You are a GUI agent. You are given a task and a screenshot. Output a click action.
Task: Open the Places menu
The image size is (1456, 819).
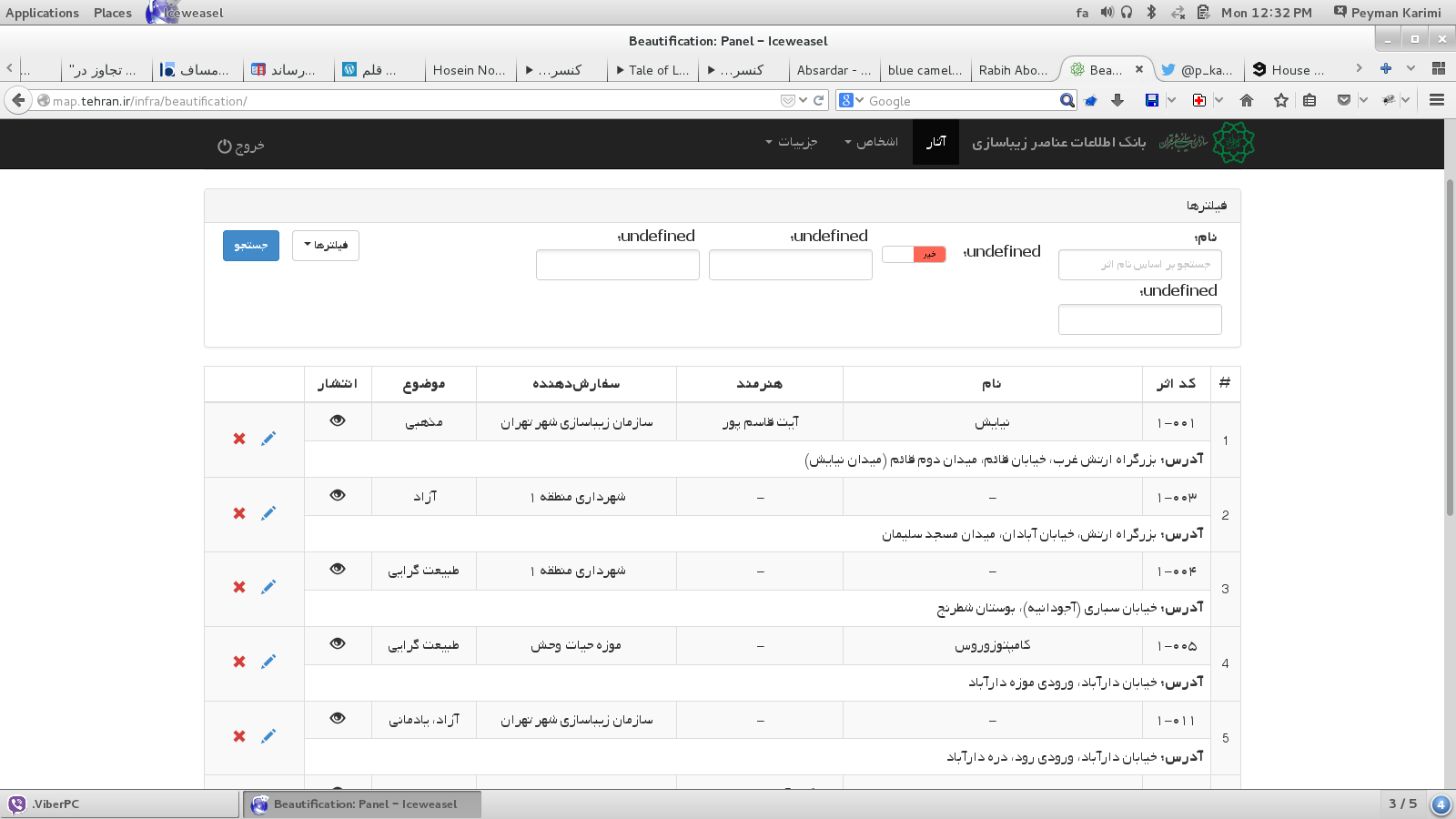tap(113, 13)
